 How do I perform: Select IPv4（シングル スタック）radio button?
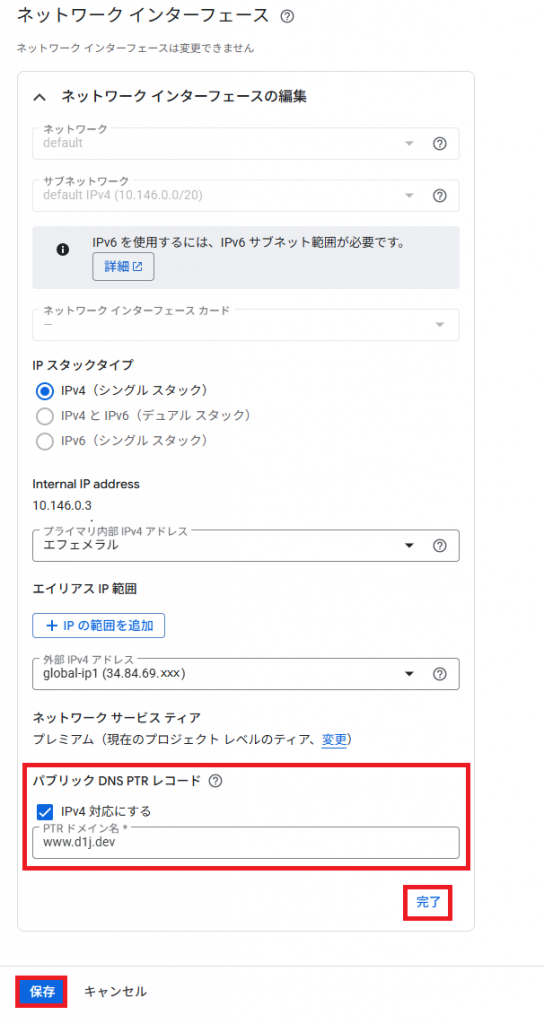[x=45, y=391]
